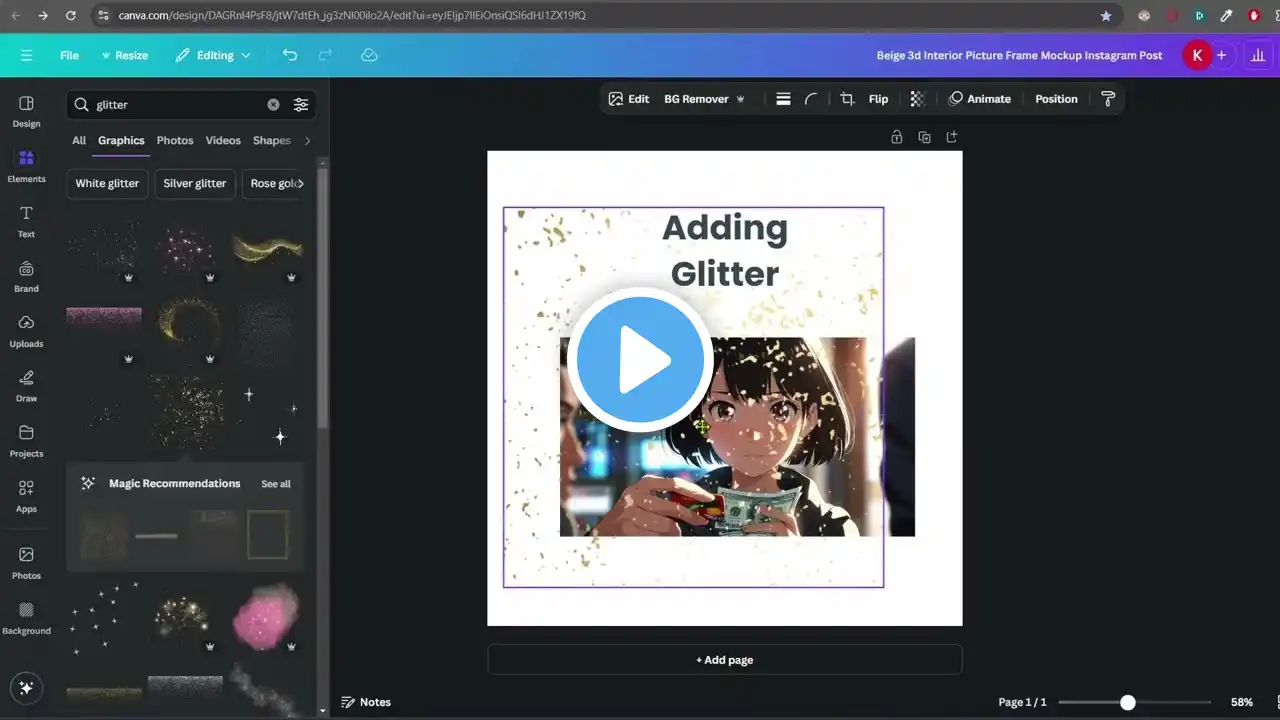The image size is (1280, 720).
Task: Switch to the All results tab
Action: 79,141
